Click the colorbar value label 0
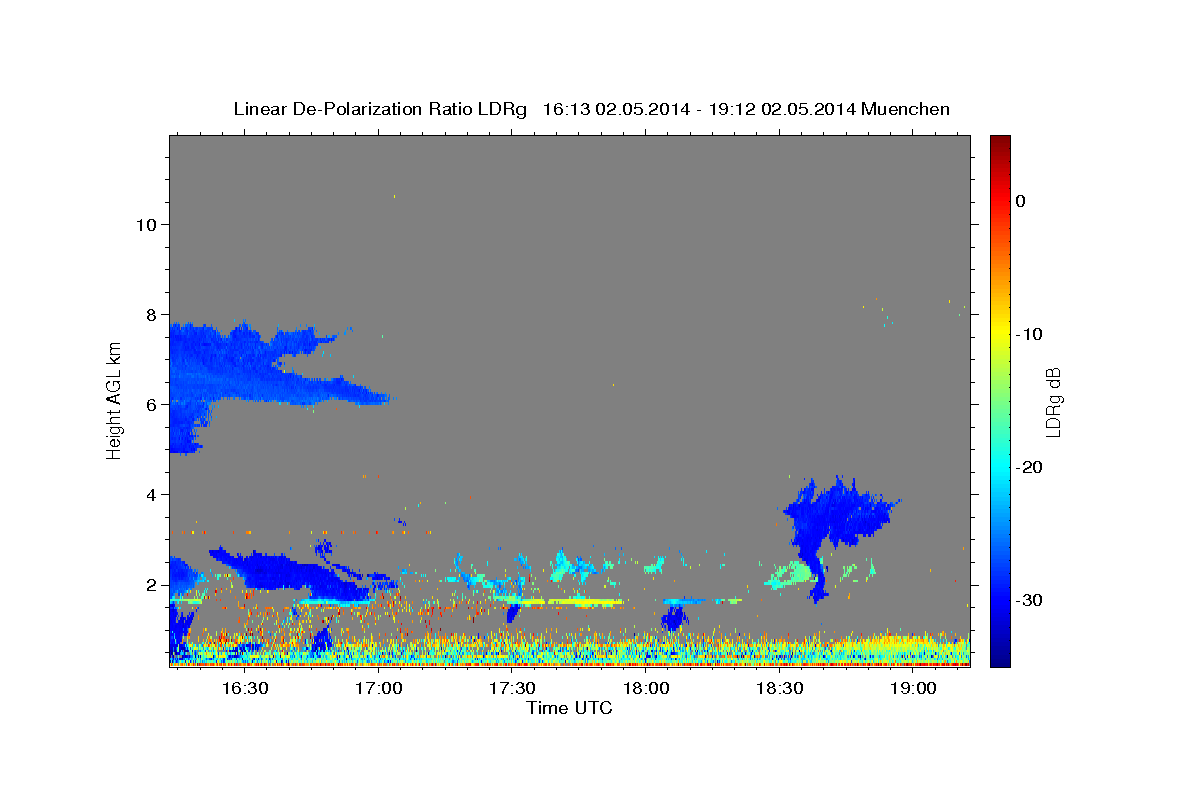This screenshot has height=800, width=1200. [x=1020, y=201]
